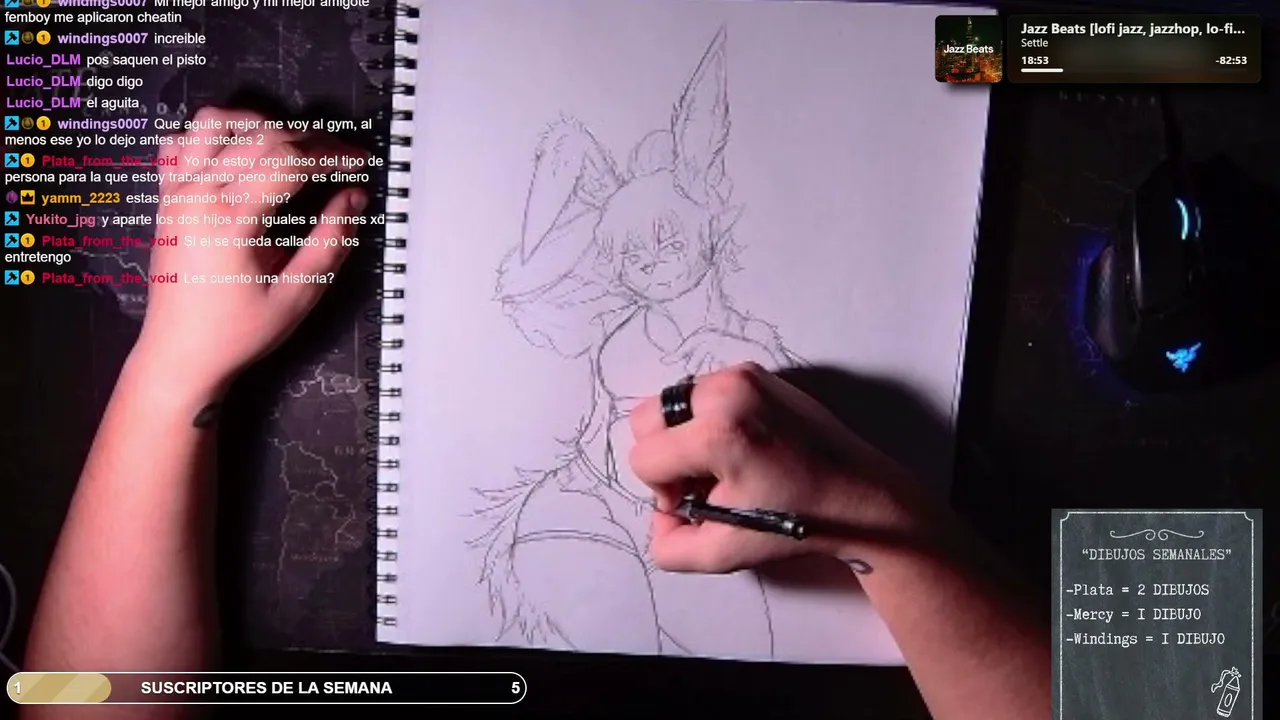Open Plata_from_the_void's name on "Les cuento una historia?"
Image resolution: width=1280 pixels, height=720 pixels.
point(109,278)
